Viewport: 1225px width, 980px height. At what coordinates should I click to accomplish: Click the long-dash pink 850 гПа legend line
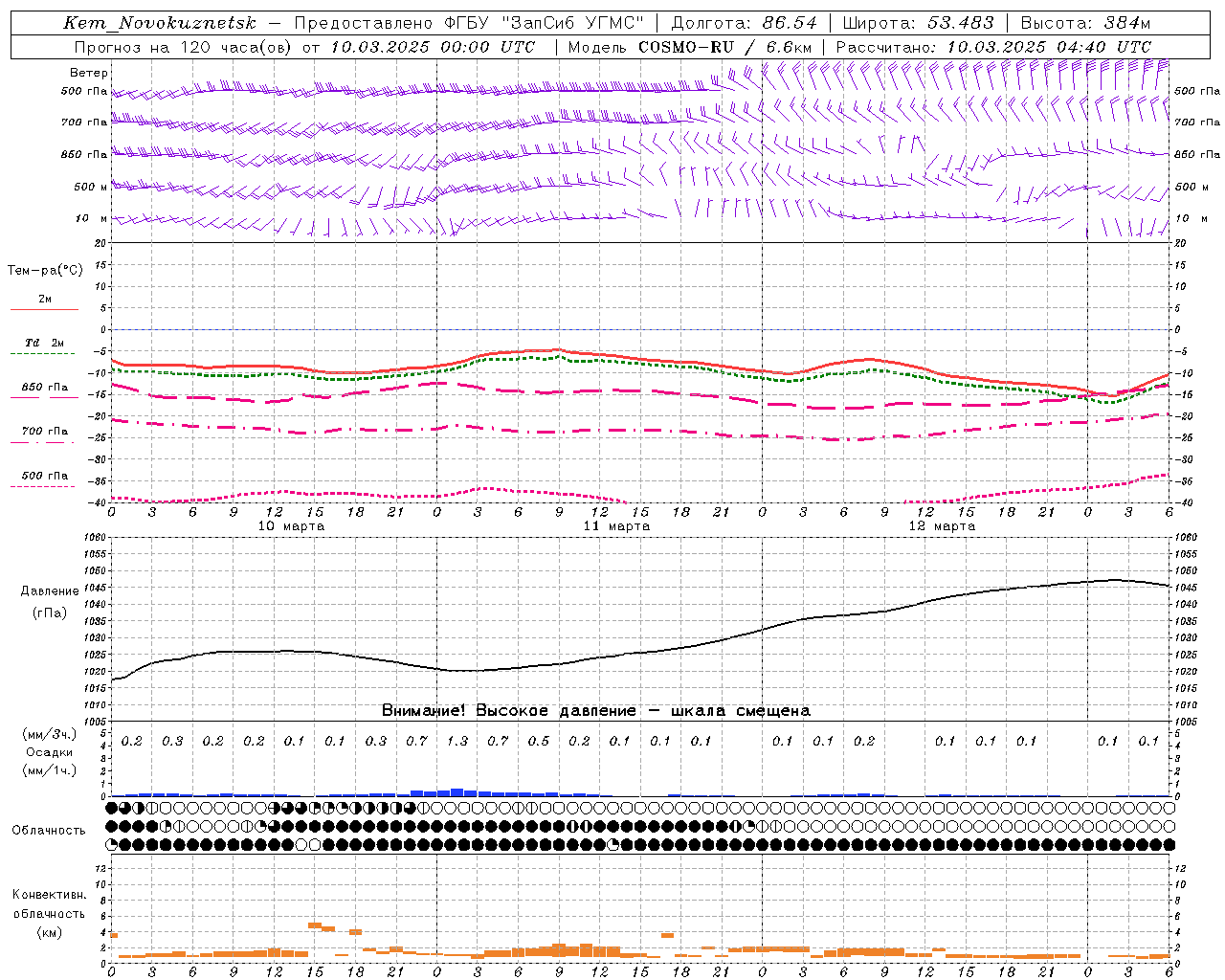coord(44,397)
